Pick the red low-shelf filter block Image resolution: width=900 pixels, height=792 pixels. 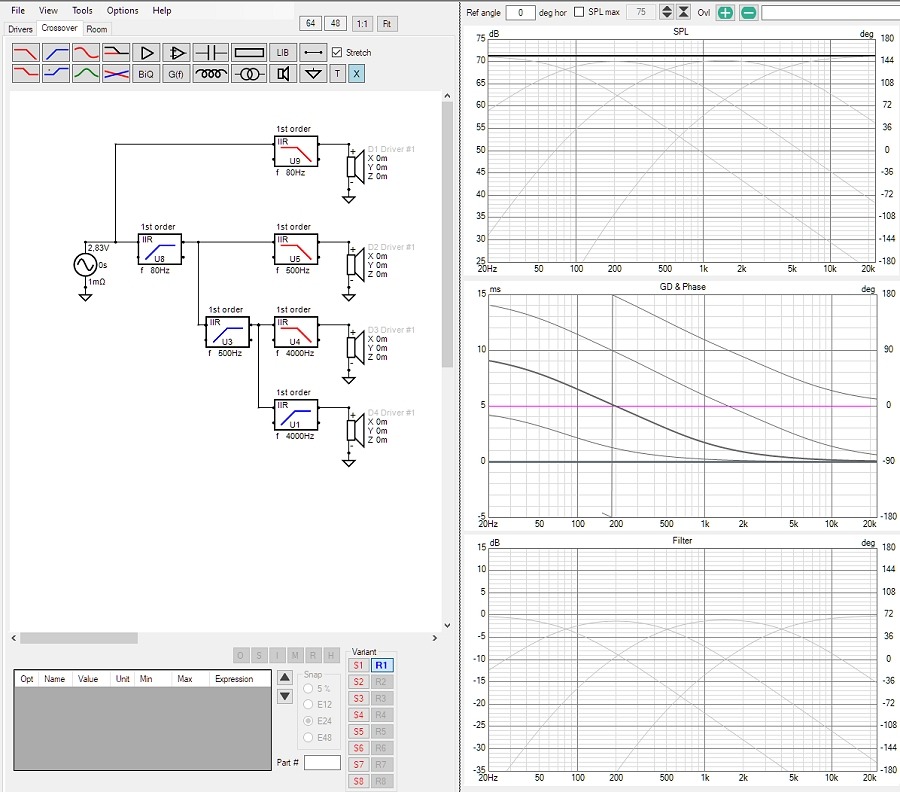26,73
